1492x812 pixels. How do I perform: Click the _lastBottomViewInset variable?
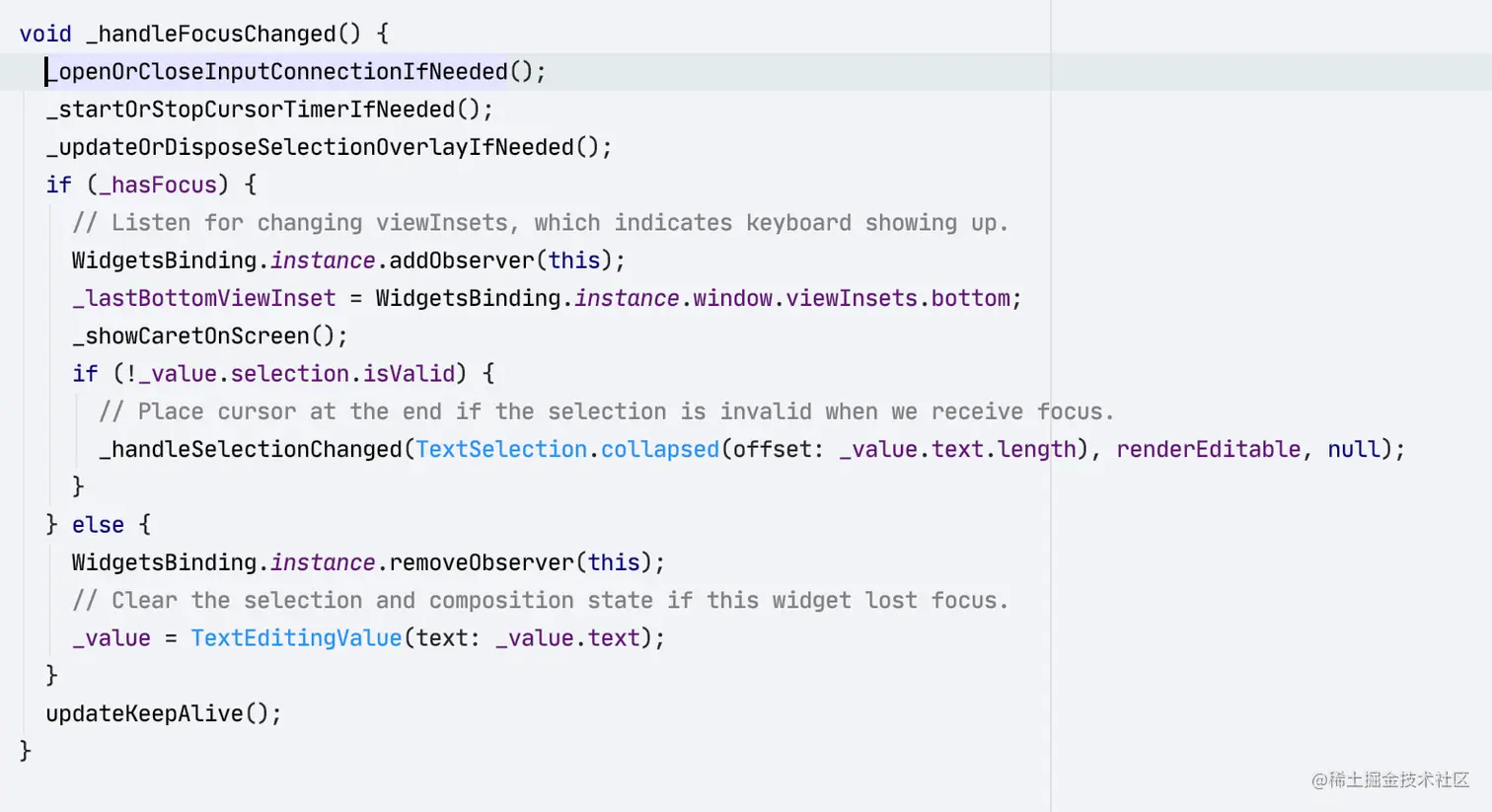(204, 298)
